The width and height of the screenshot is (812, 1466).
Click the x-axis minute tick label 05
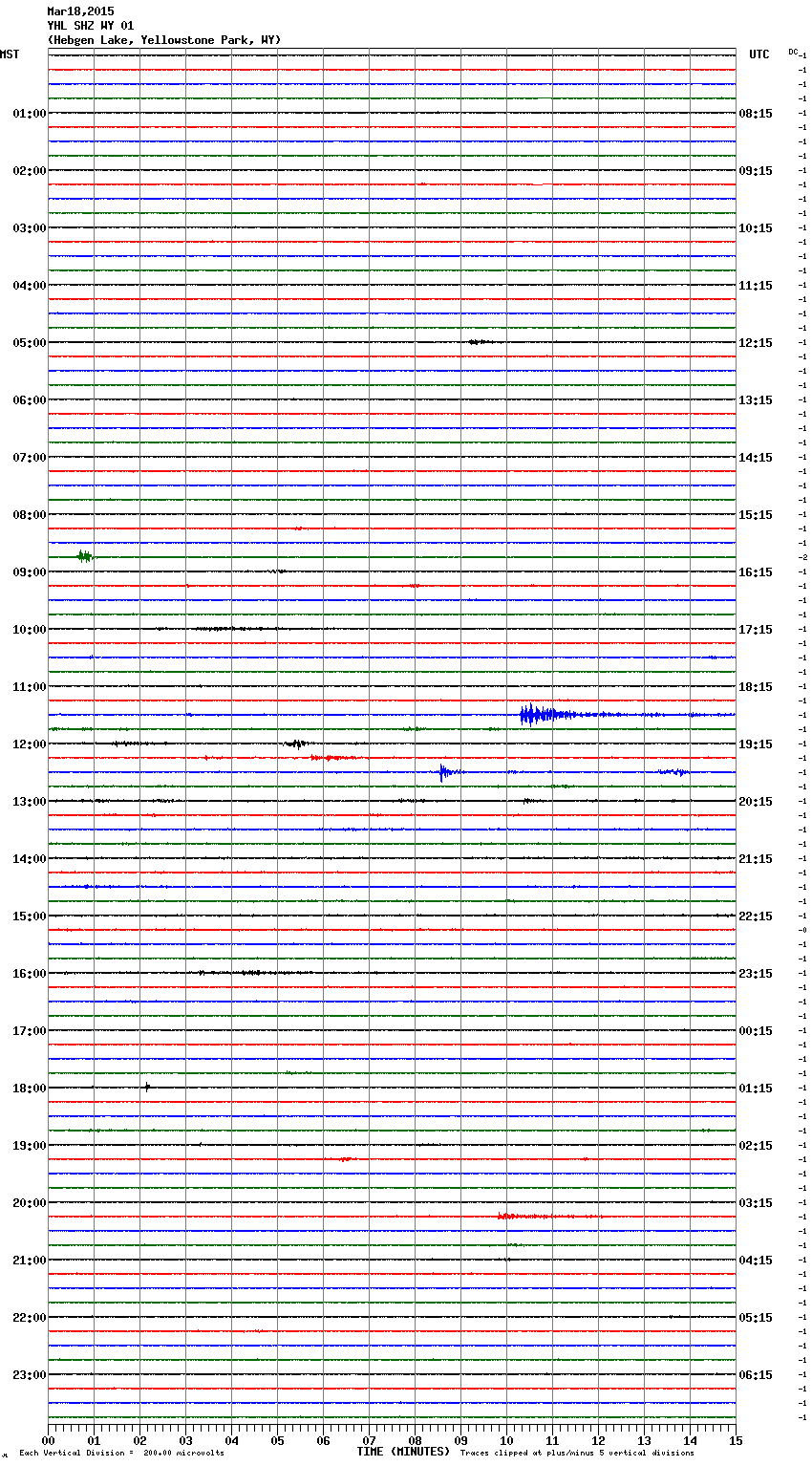277,1440
